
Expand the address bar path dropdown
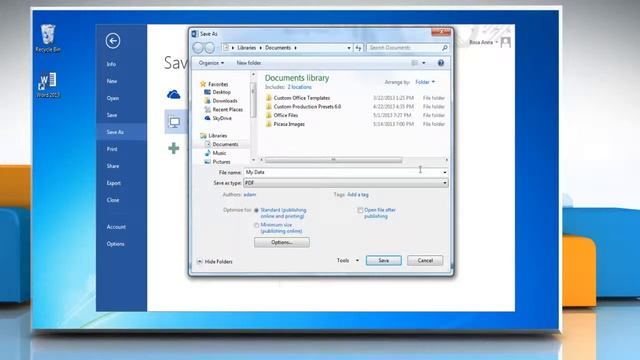[x=349, y=48]
